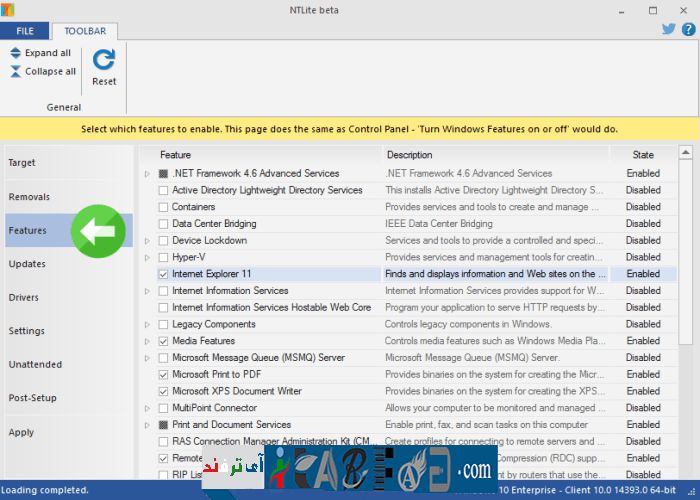Go to the Removals page in the sidebar
700x500 pixels.
point(29,197)
